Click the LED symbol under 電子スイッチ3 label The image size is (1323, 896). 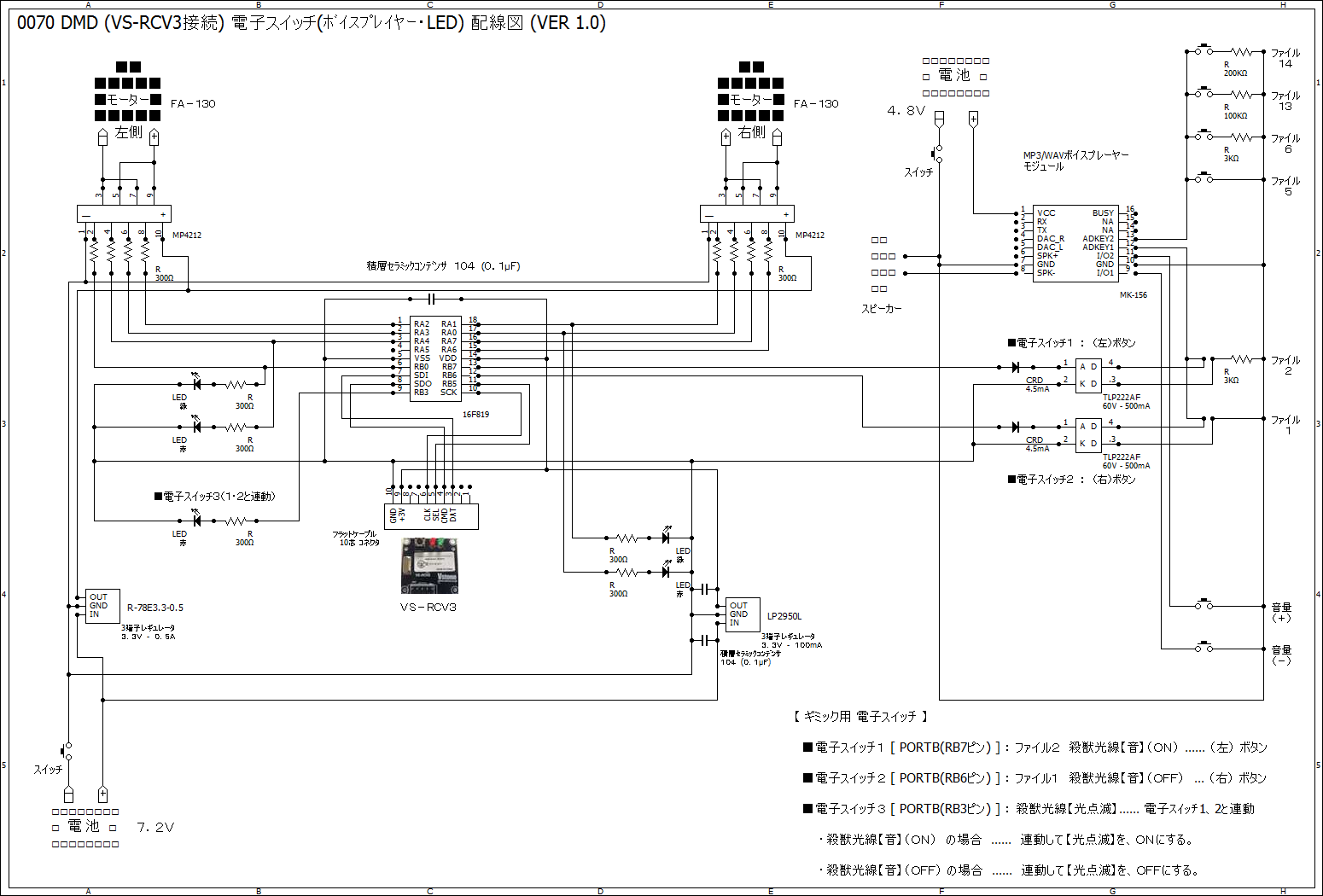pyautogui.click(x=196, y=521)
